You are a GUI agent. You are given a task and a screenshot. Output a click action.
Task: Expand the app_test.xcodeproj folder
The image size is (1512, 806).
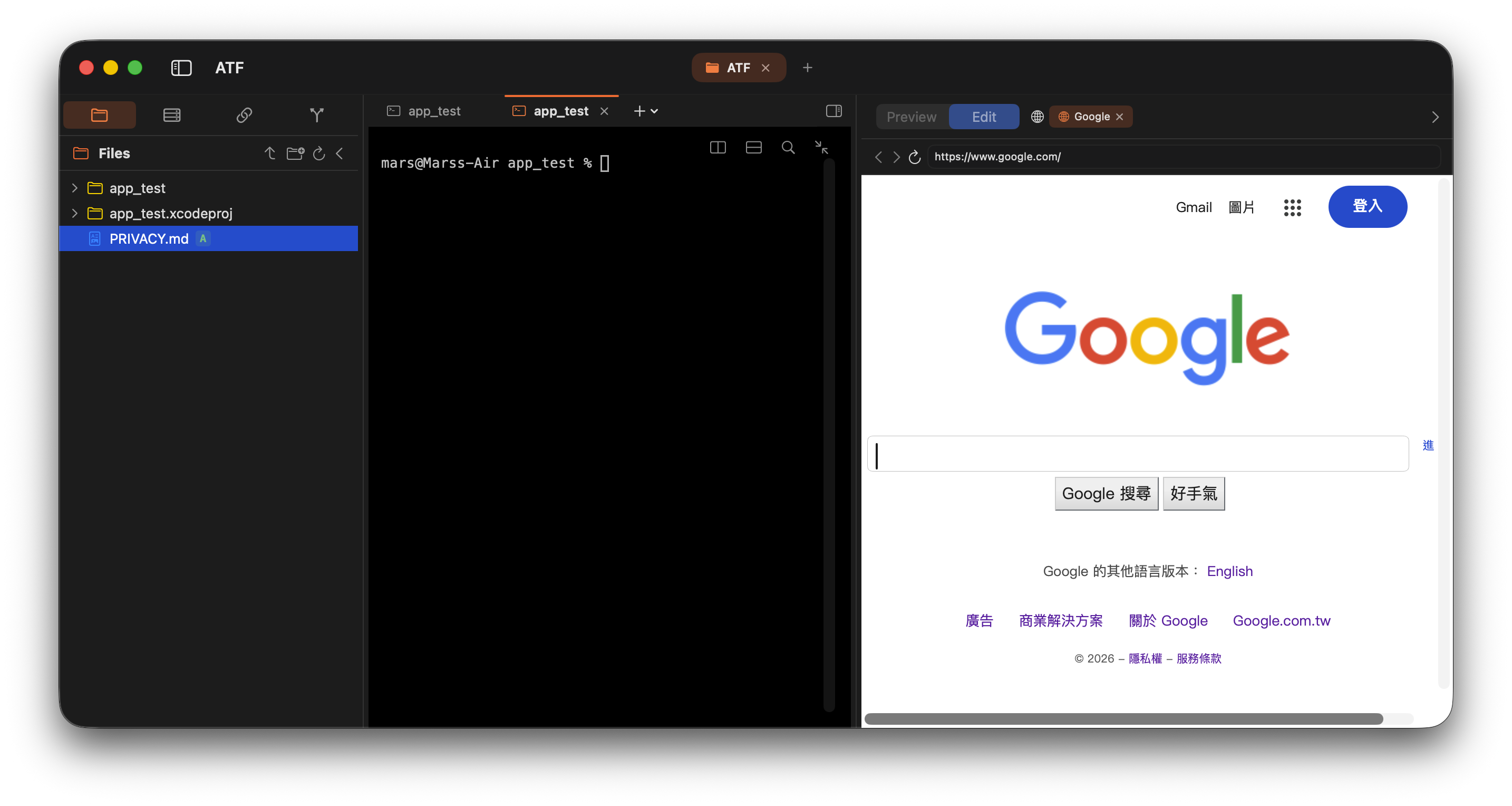[74, 213]
